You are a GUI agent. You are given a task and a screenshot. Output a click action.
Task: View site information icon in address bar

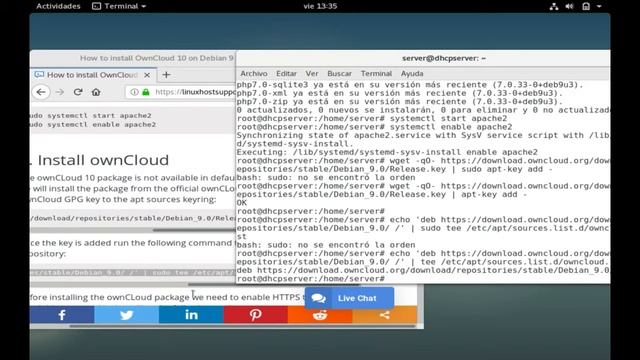[x=134, y=92]
